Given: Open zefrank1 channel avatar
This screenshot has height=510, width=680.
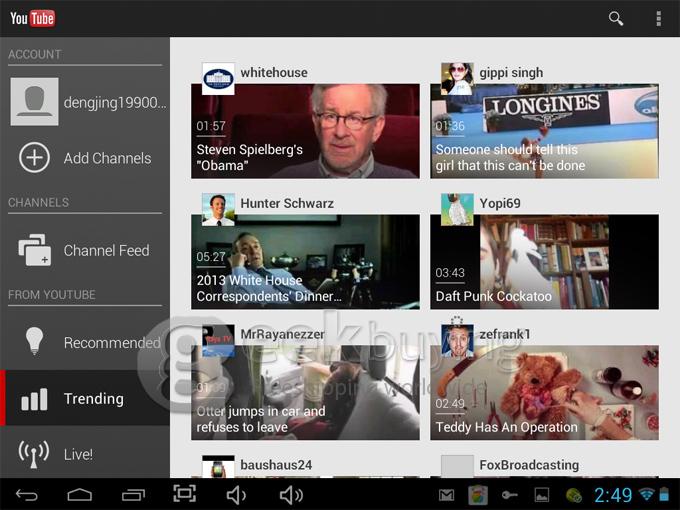Looking at the screenshot, I should tap(457, 340).
